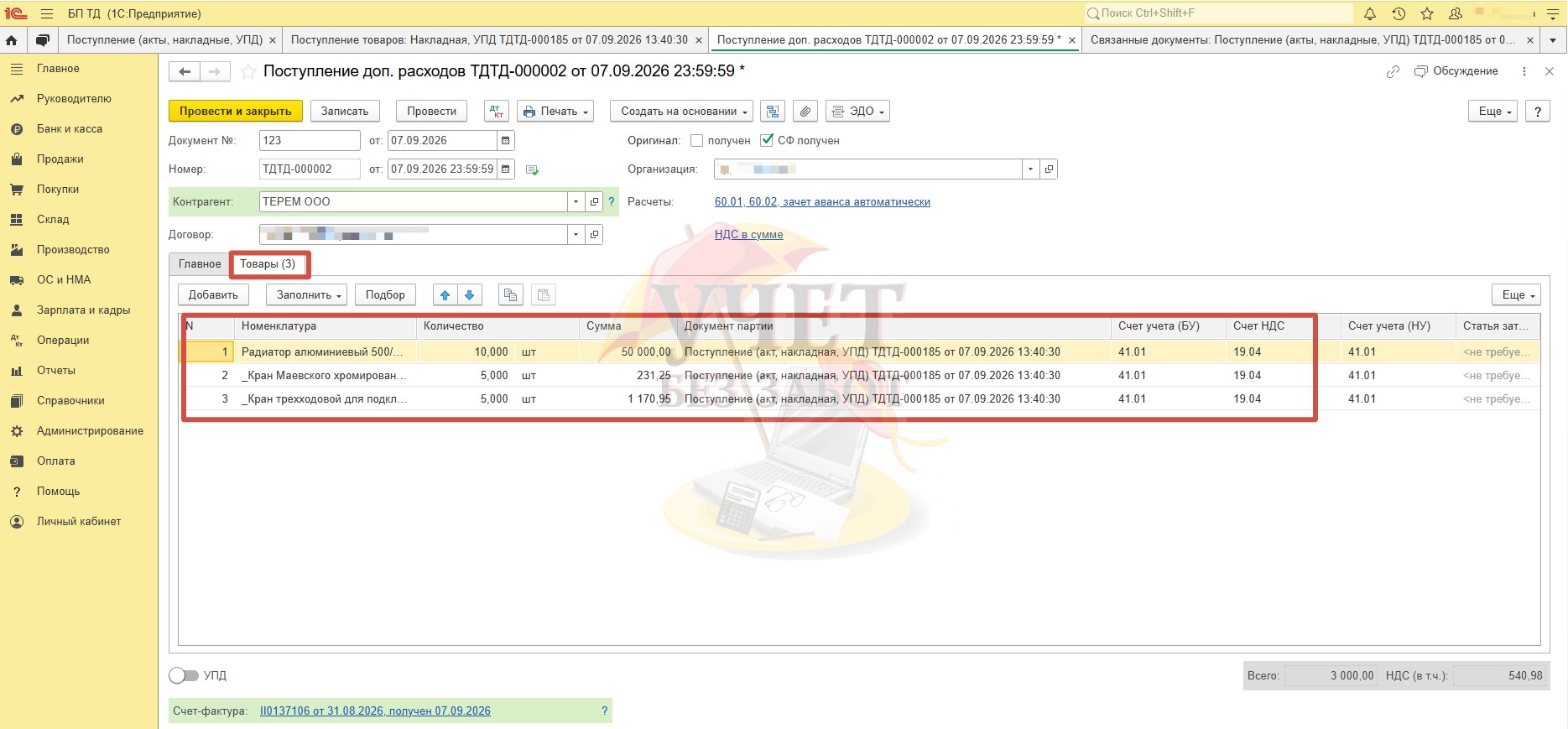Screen dimensions: 1568x729
Task: Expand the Контрагент dropdown arrow
Action: tap(576, 202)
